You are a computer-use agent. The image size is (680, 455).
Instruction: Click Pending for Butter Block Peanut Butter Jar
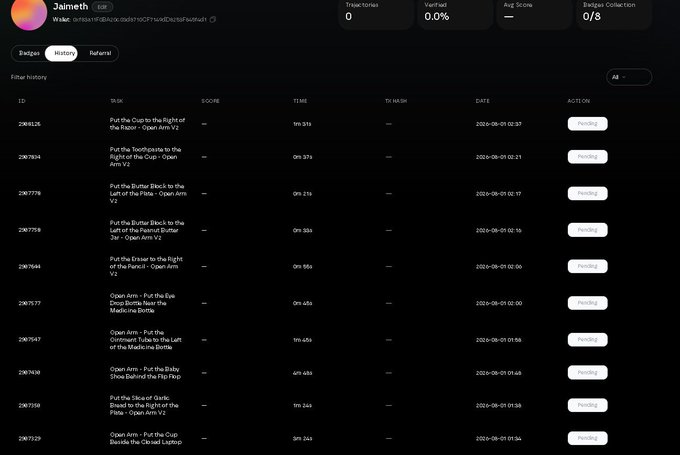587,230
